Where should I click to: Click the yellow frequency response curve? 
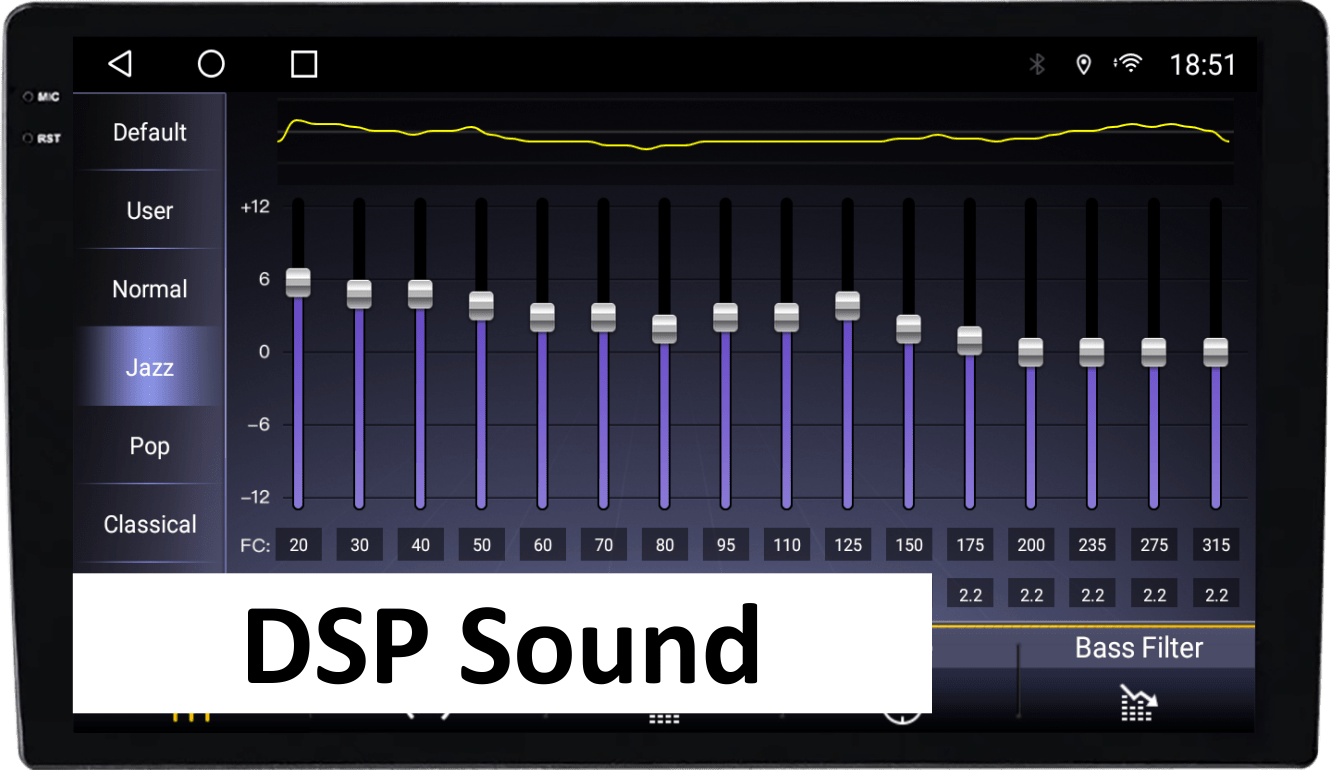click(754, 135)
